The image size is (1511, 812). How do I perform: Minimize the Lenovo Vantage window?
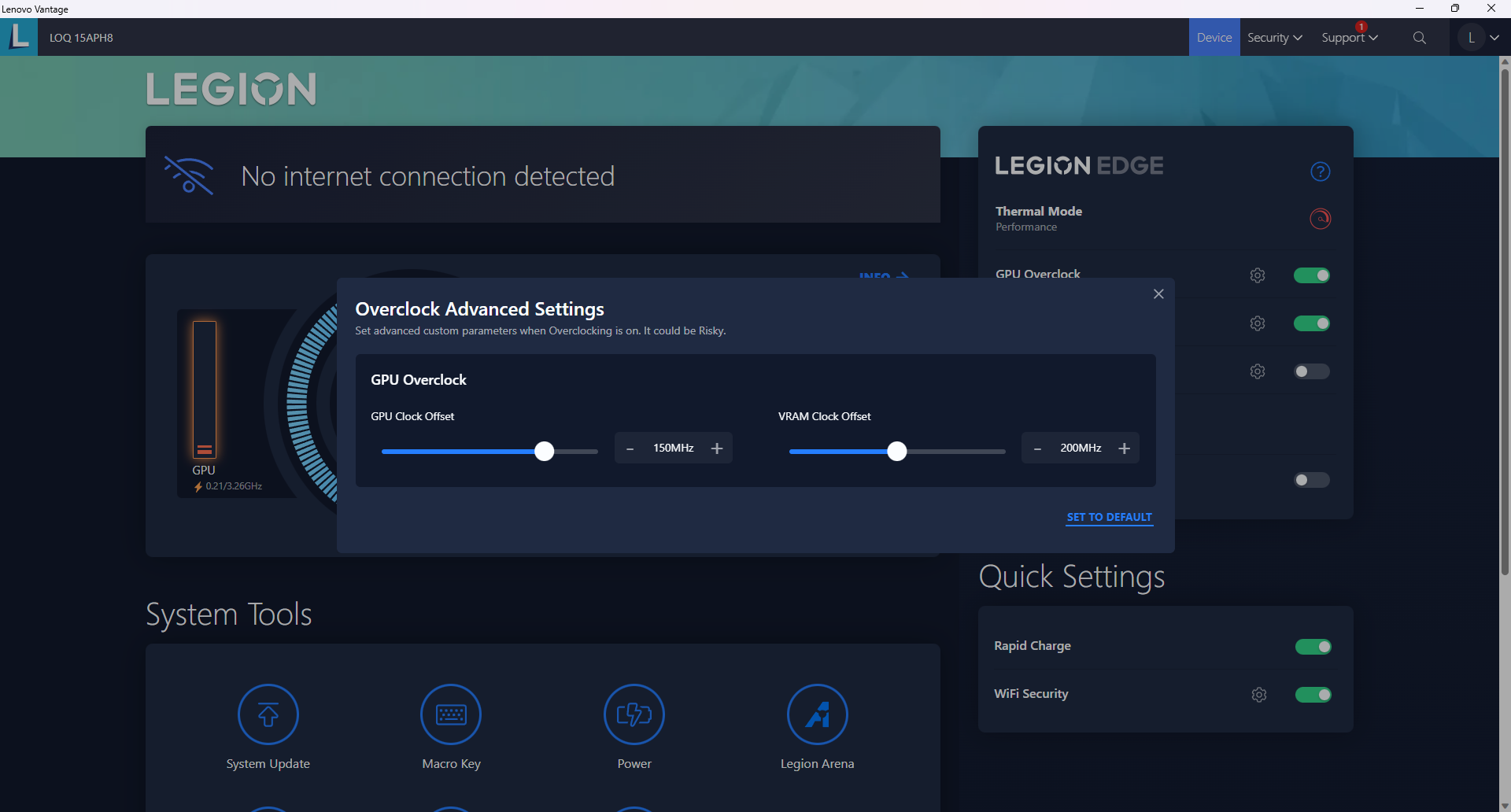click(x=1420, y=9)
